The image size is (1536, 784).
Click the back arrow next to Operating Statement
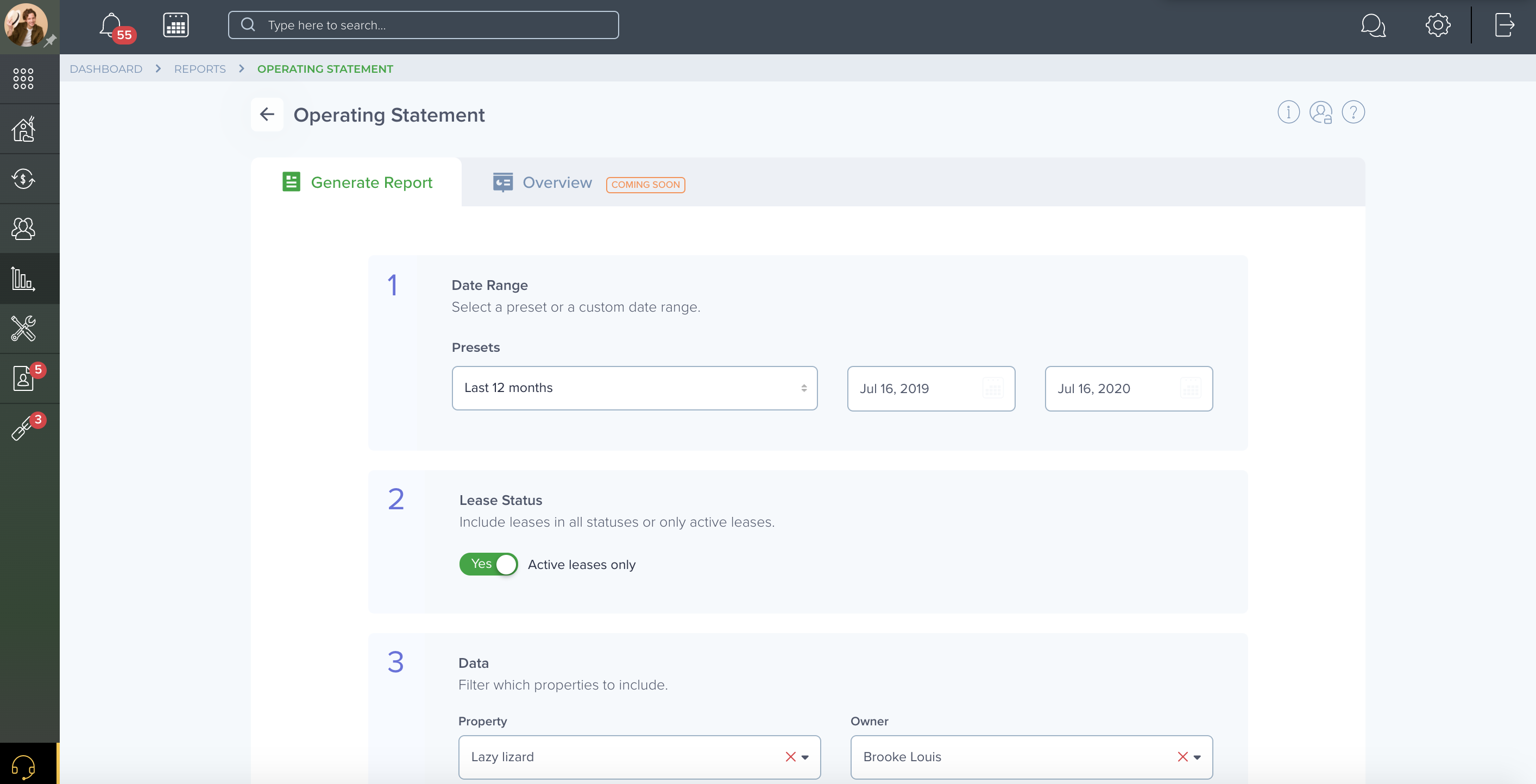[x=267, y=115]
